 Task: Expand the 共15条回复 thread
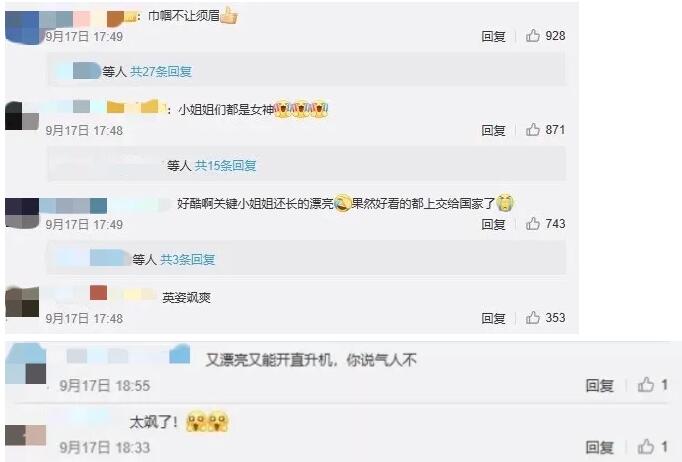225,165
